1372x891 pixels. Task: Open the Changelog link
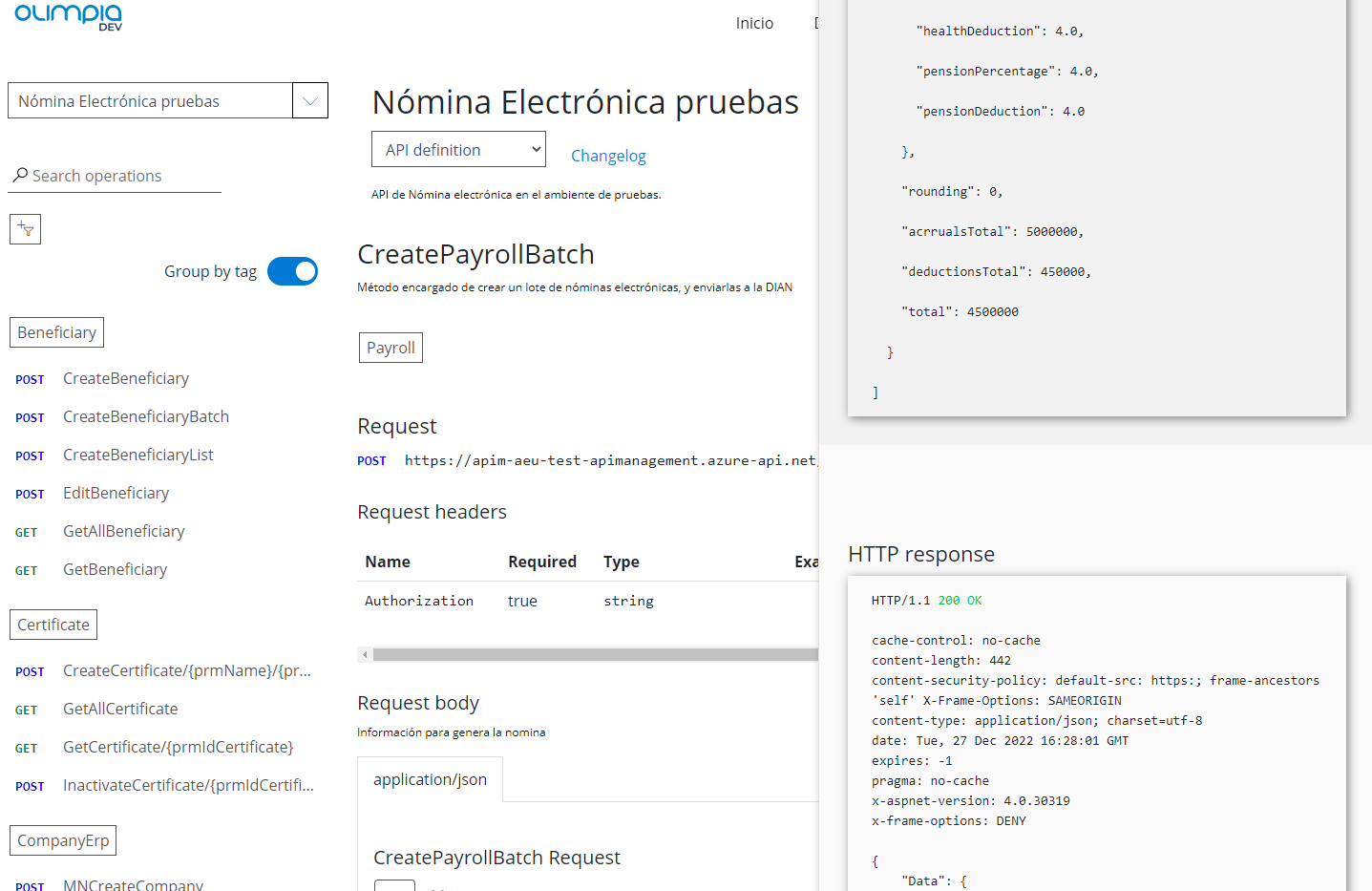pyautogui.click(x=608, y=156)
